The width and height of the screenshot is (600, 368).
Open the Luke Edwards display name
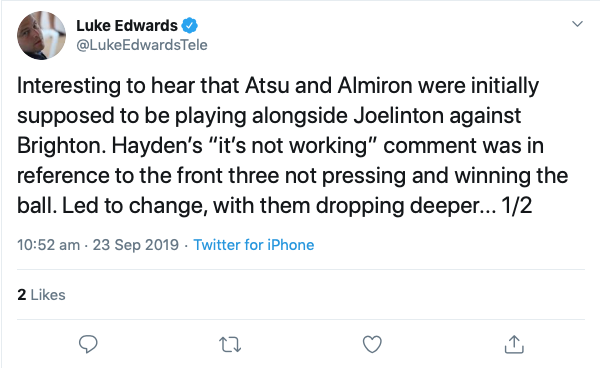coord(127,26)
